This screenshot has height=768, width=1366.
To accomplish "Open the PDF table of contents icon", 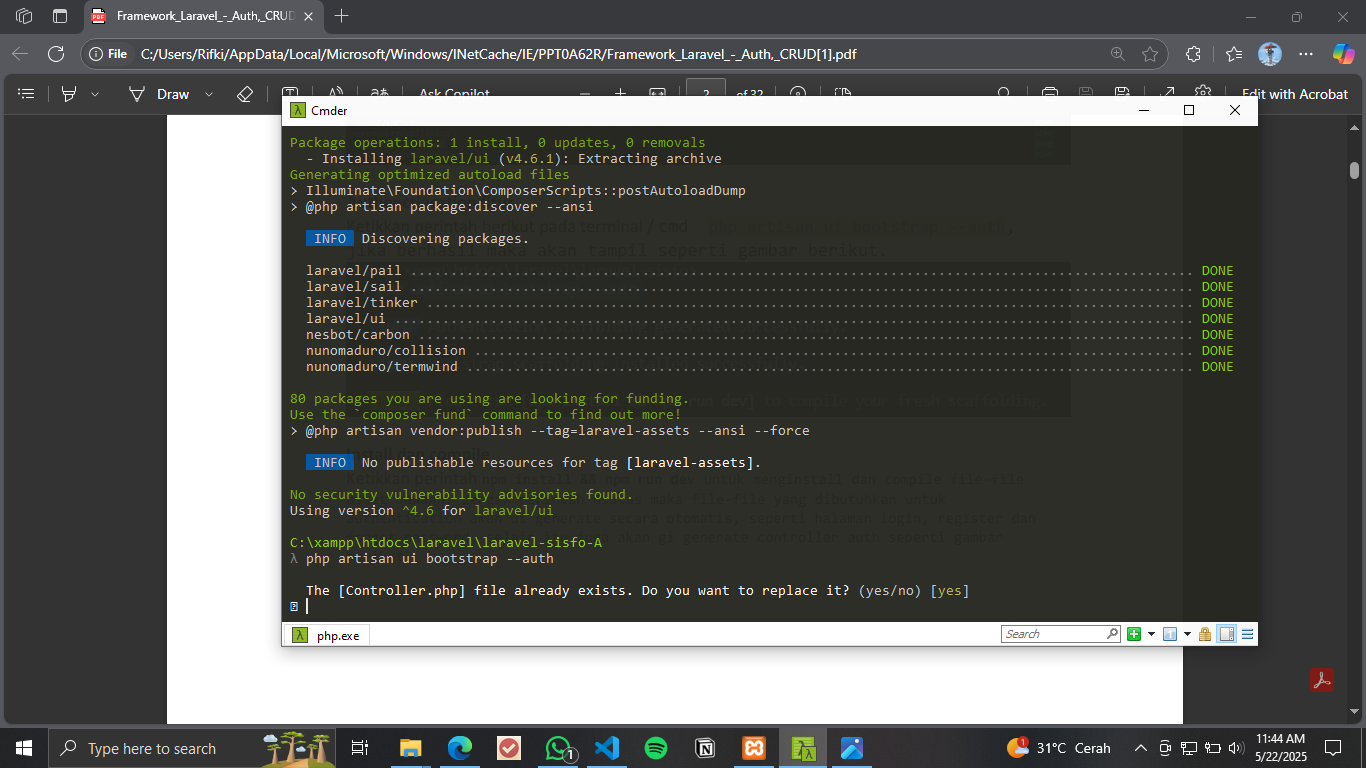I will tap(27, 94).
